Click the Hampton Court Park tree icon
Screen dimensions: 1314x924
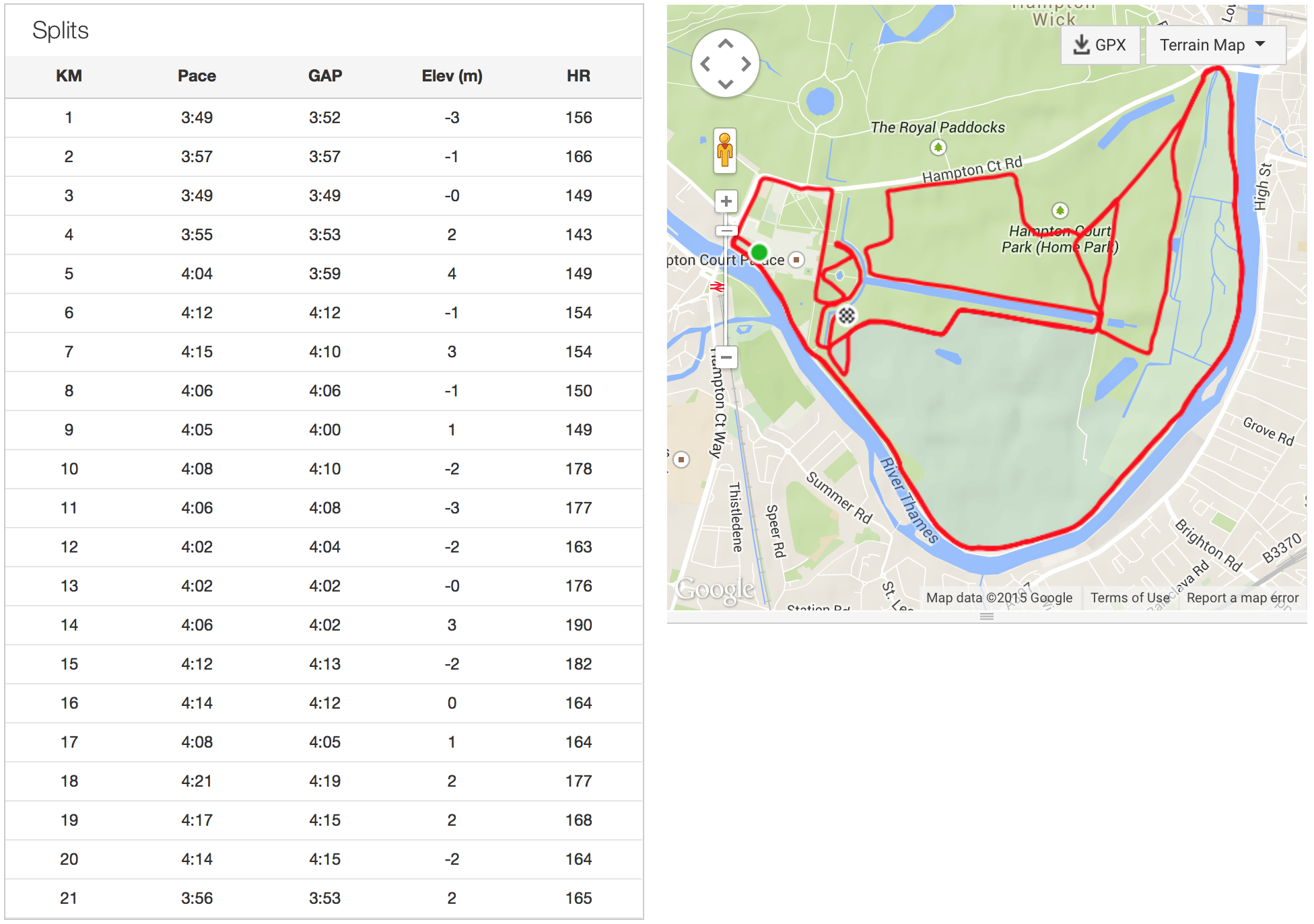pyautogui.click(x=1060, y=211)
